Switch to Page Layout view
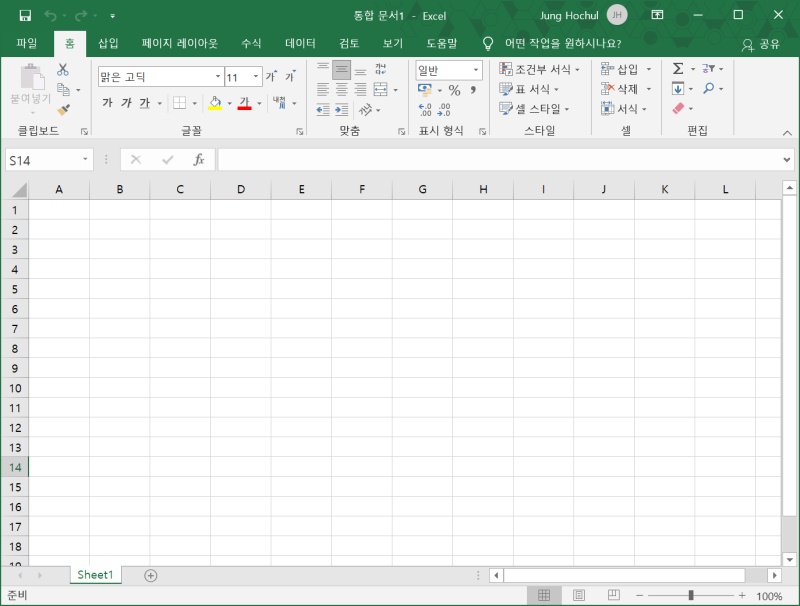 point(579,595)
